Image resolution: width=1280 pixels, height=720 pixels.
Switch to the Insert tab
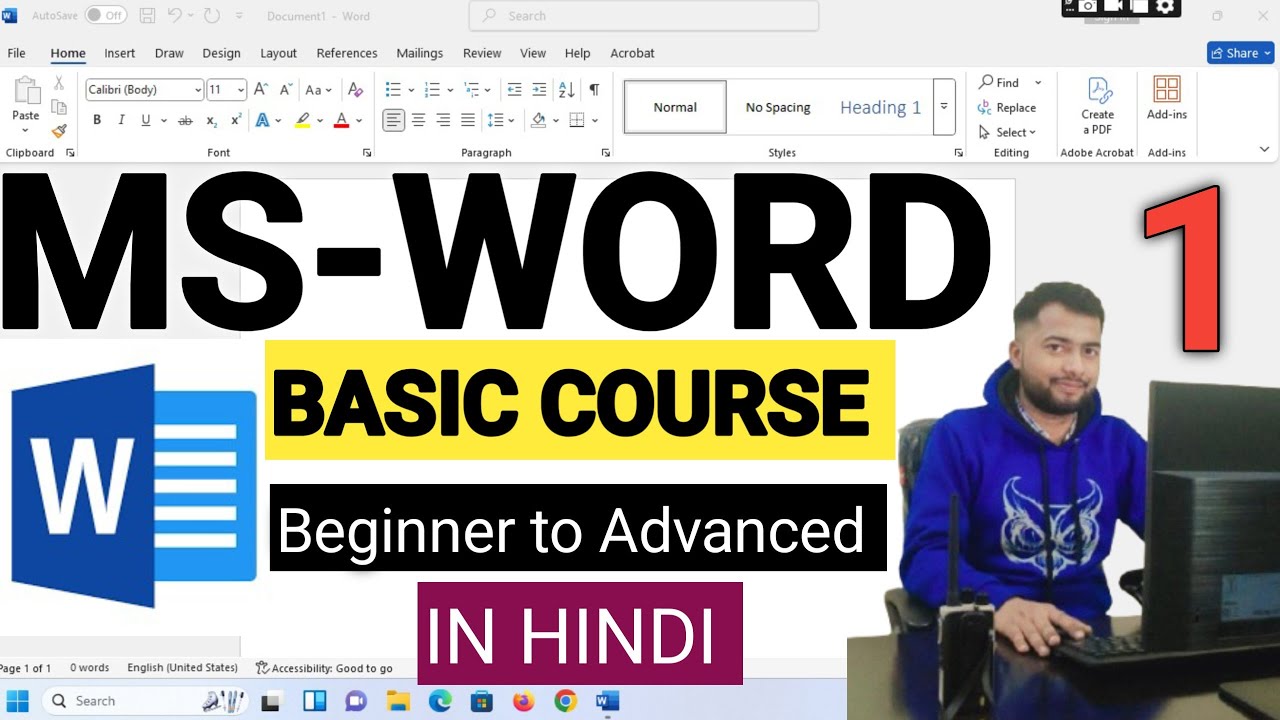120,53
